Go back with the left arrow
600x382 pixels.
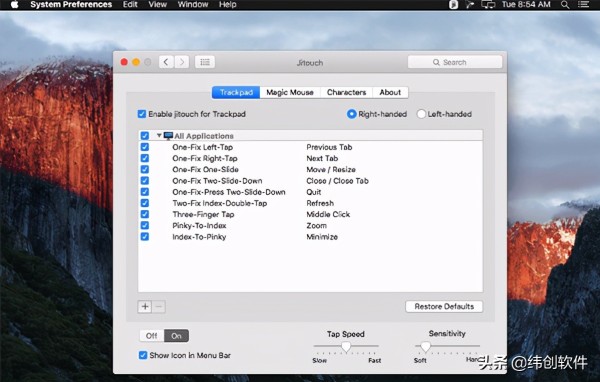[x=166, y=62]
